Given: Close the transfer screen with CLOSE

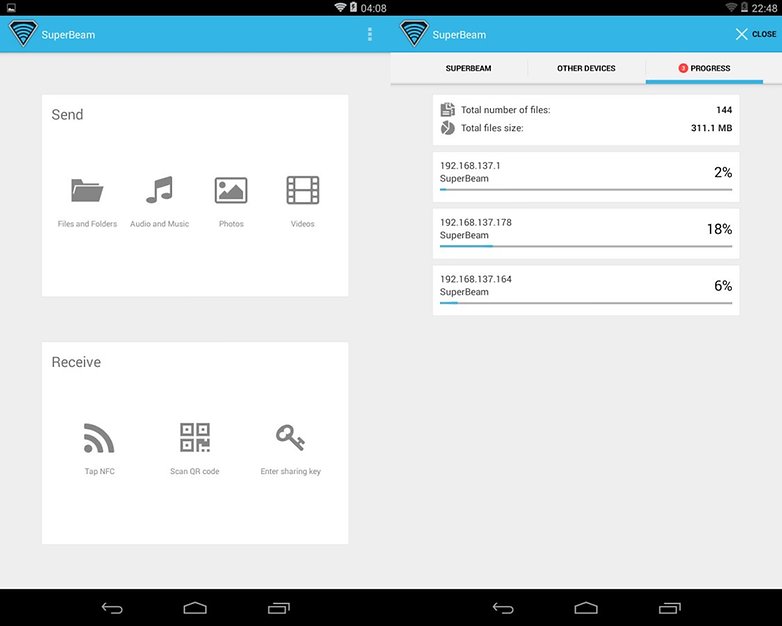Looking at the screenshot, I should (756, 34).
